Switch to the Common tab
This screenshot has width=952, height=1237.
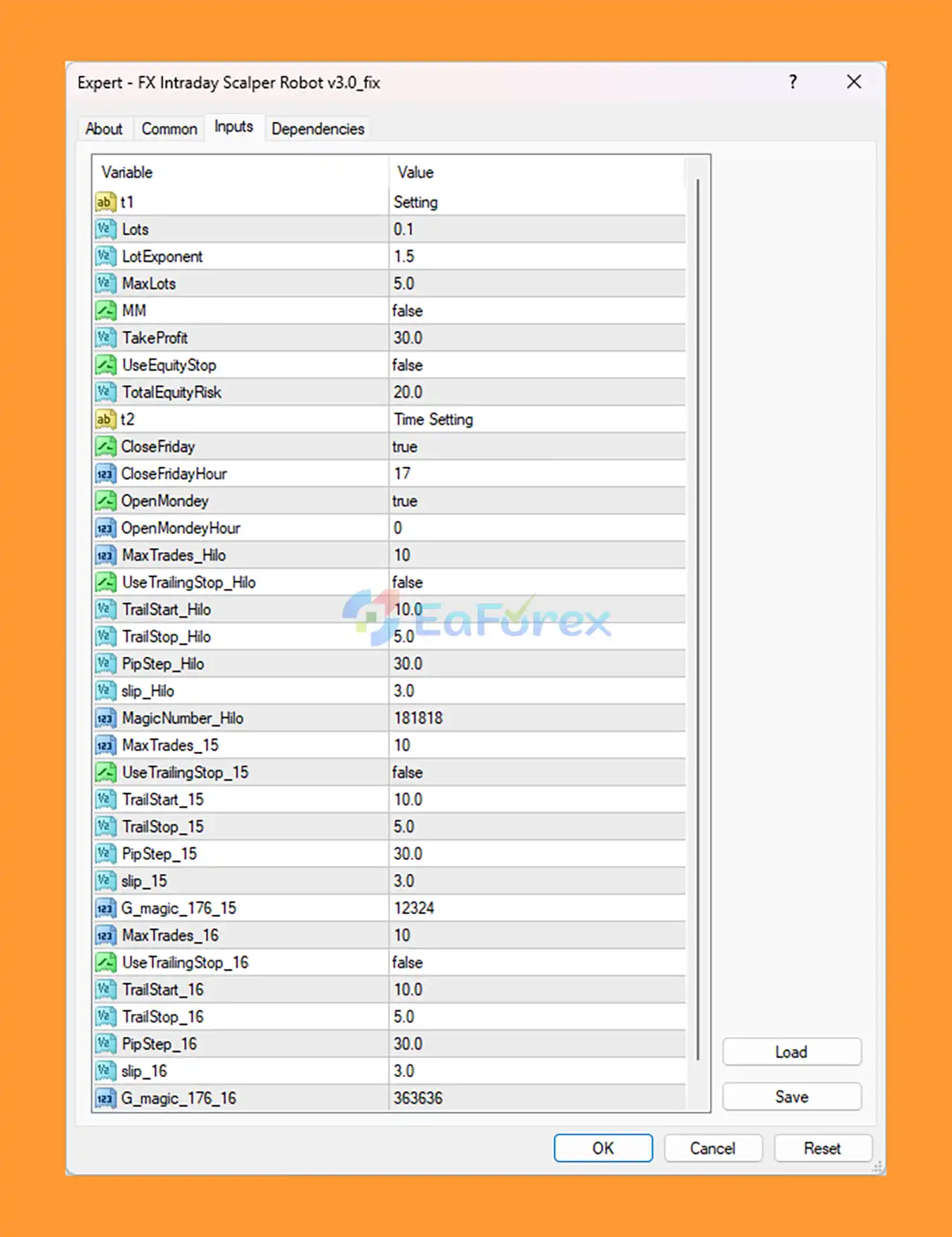[x=170, y=129]
